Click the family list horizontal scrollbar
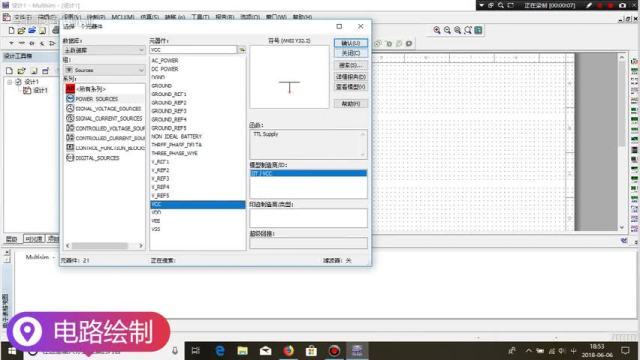 click(104, 246)
